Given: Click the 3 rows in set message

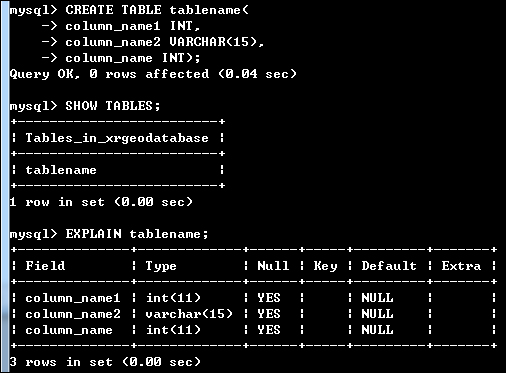Looking at the screenshot, I should click(x=105, y=362).
